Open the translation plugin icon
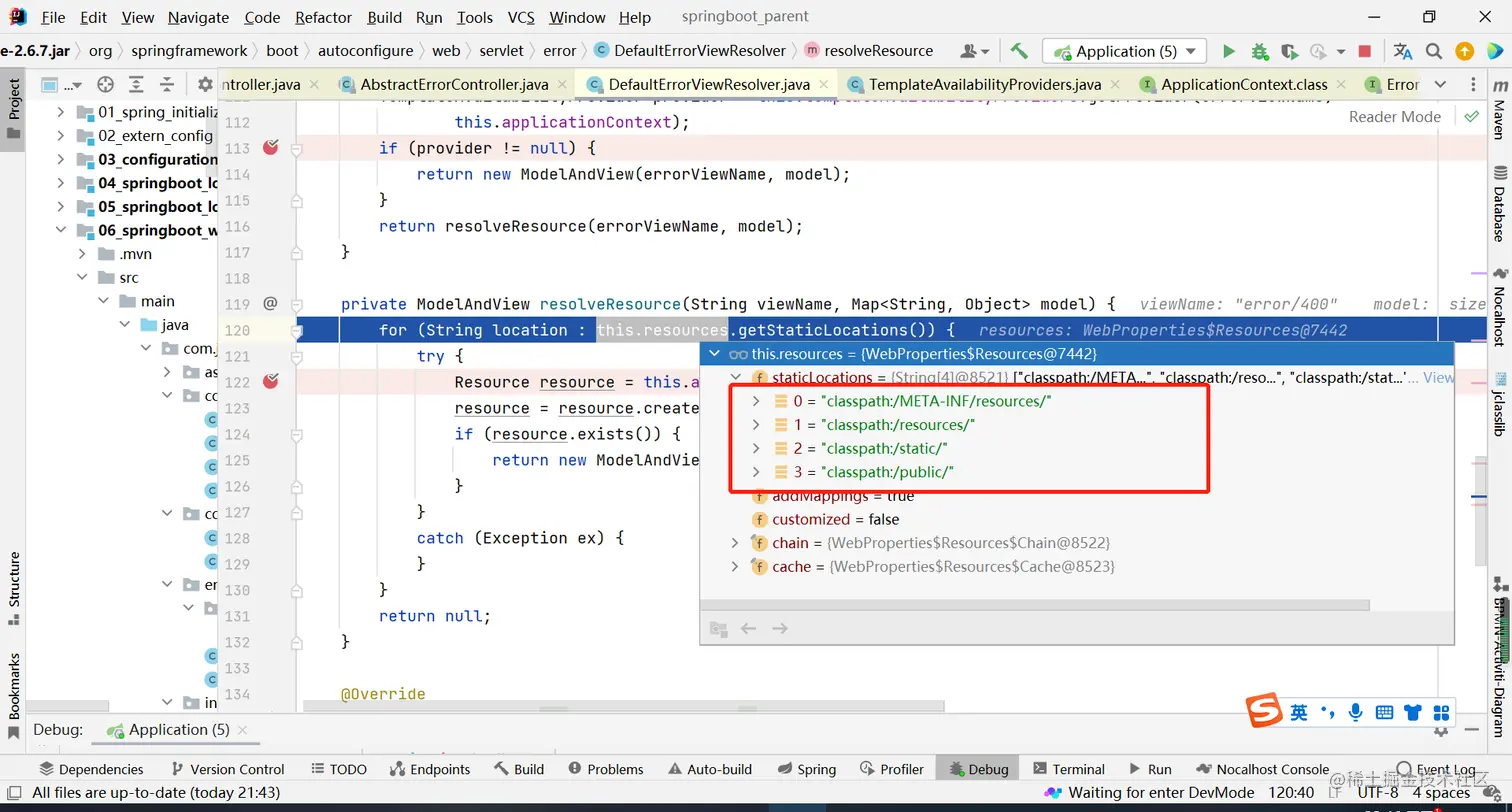Viewport: 1512px width, 812px height. (1403, 51)
